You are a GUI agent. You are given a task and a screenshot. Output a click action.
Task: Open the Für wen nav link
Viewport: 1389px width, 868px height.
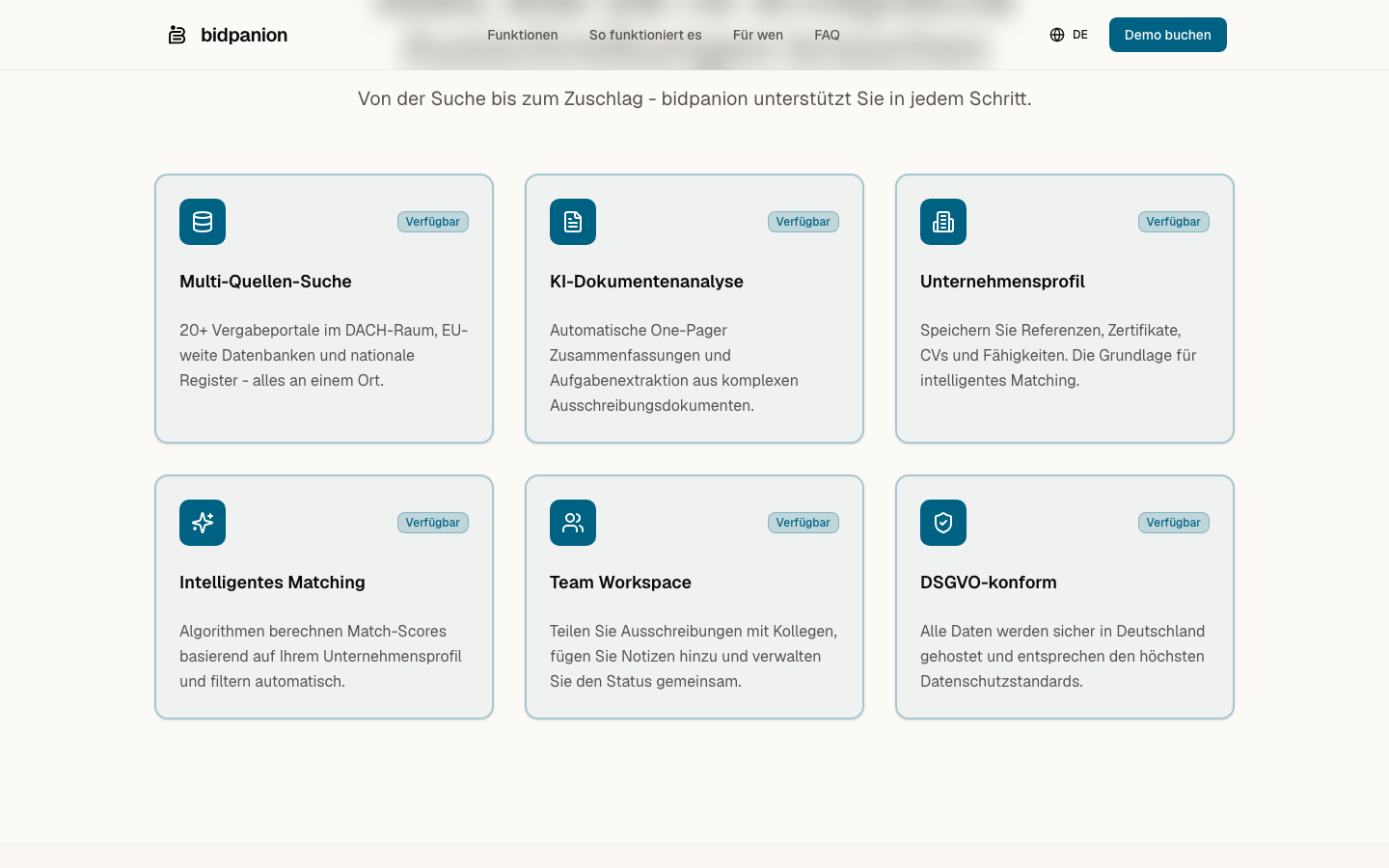[758, 35]
